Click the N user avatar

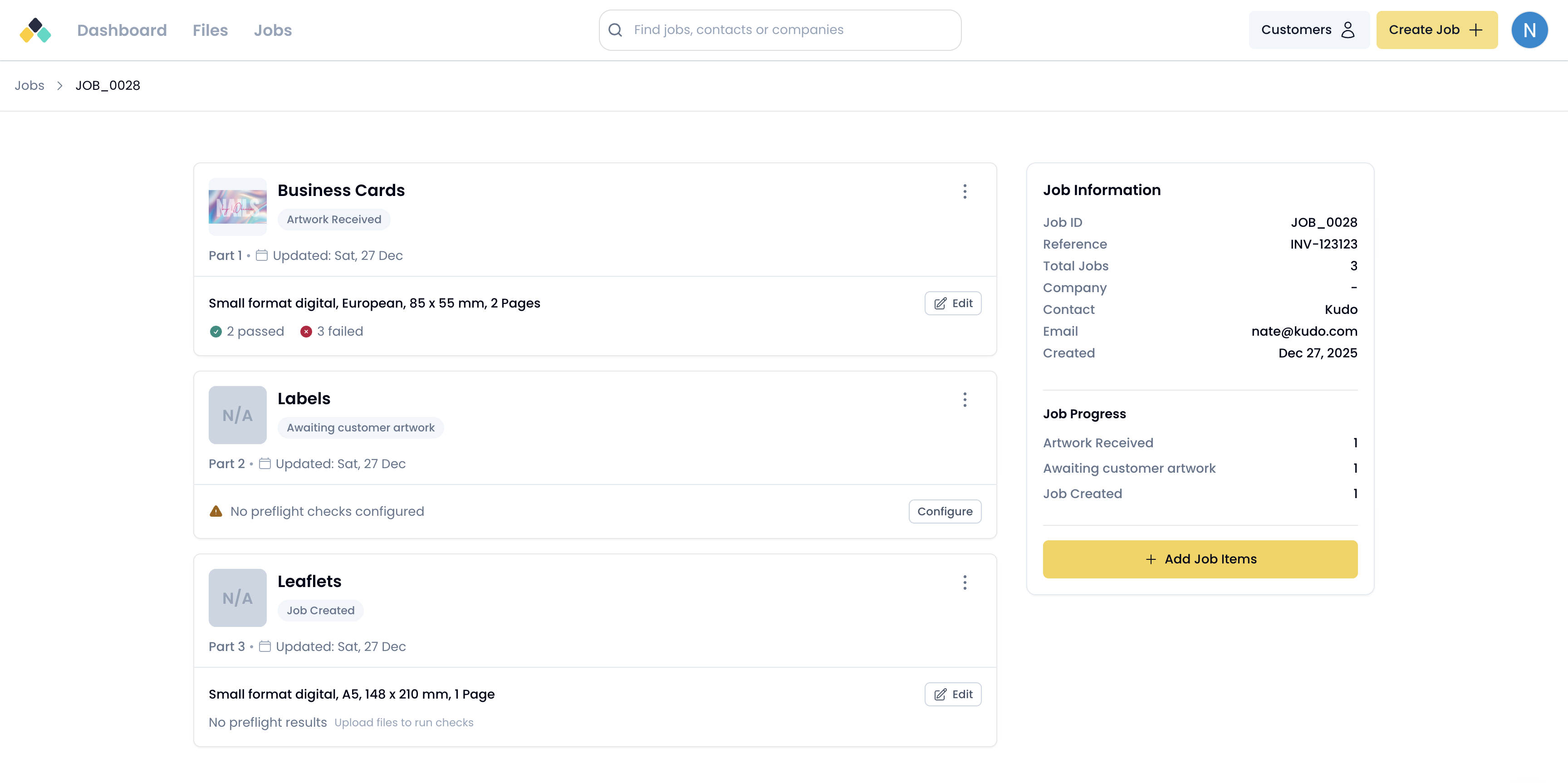(1529, 30)
